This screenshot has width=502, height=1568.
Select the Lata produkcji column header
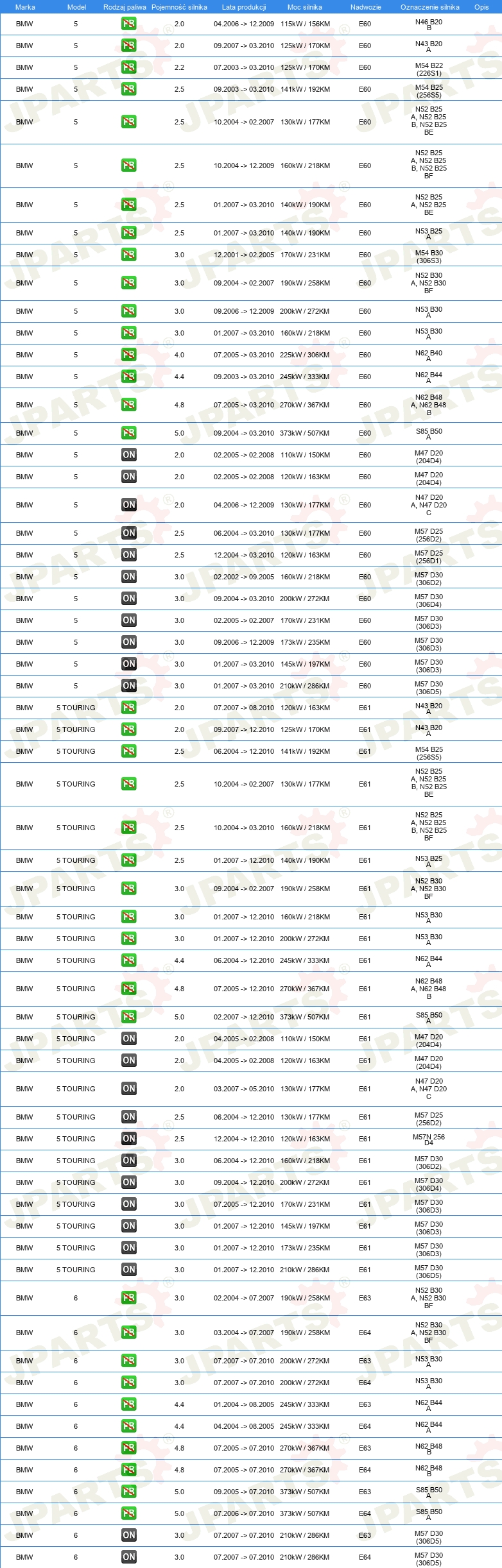pyautogui.click(x=244, y=7)
